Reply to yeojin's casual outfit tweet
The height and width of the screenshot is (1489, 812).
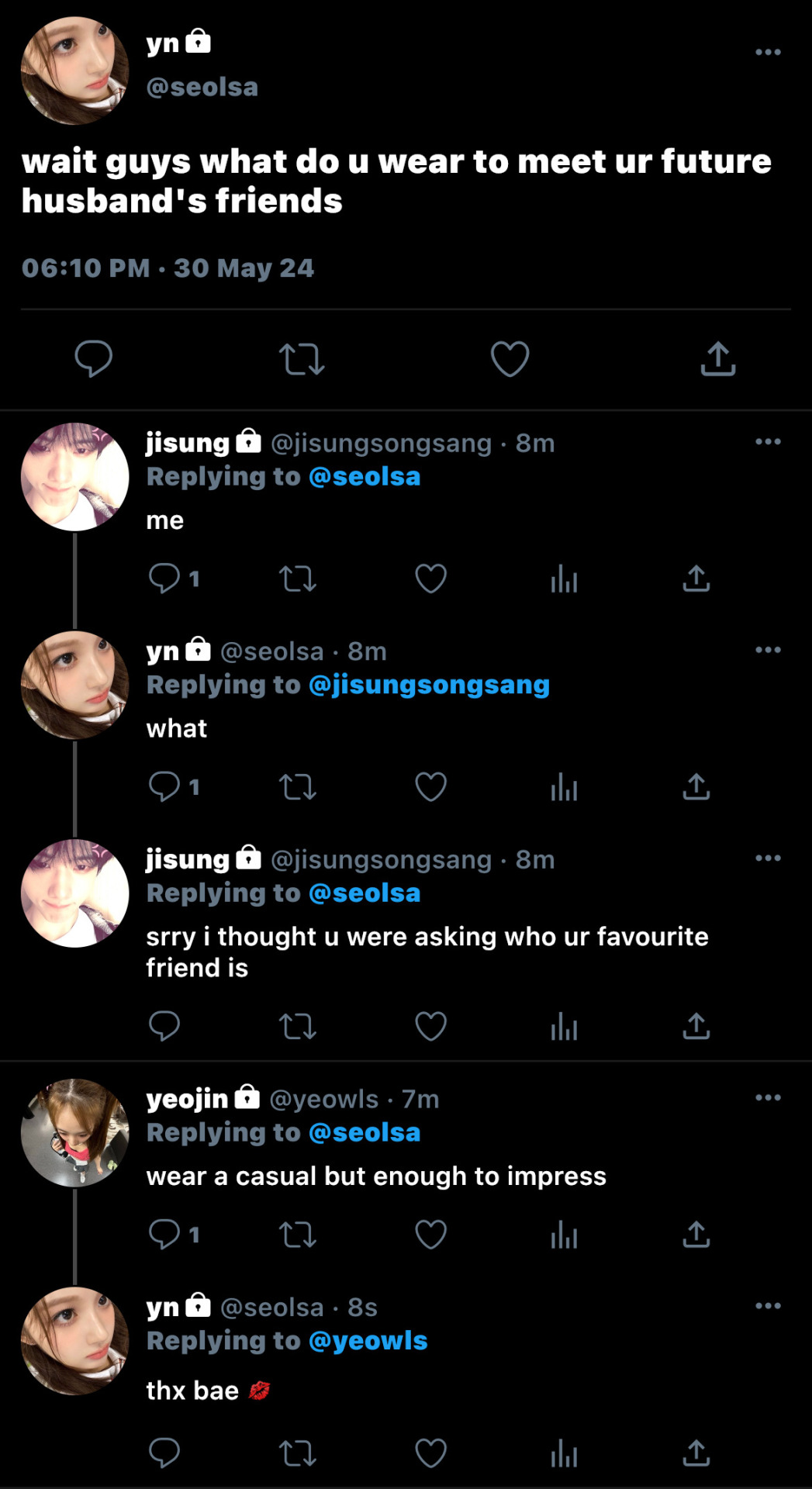164,1235
